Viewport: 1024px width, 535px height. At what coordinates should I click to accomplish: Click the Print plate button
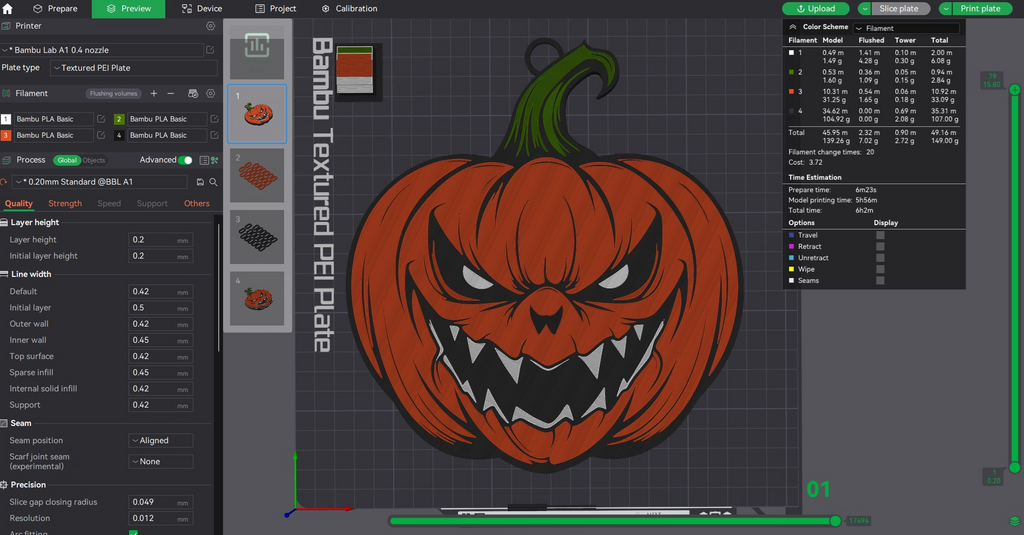(983, 8)
